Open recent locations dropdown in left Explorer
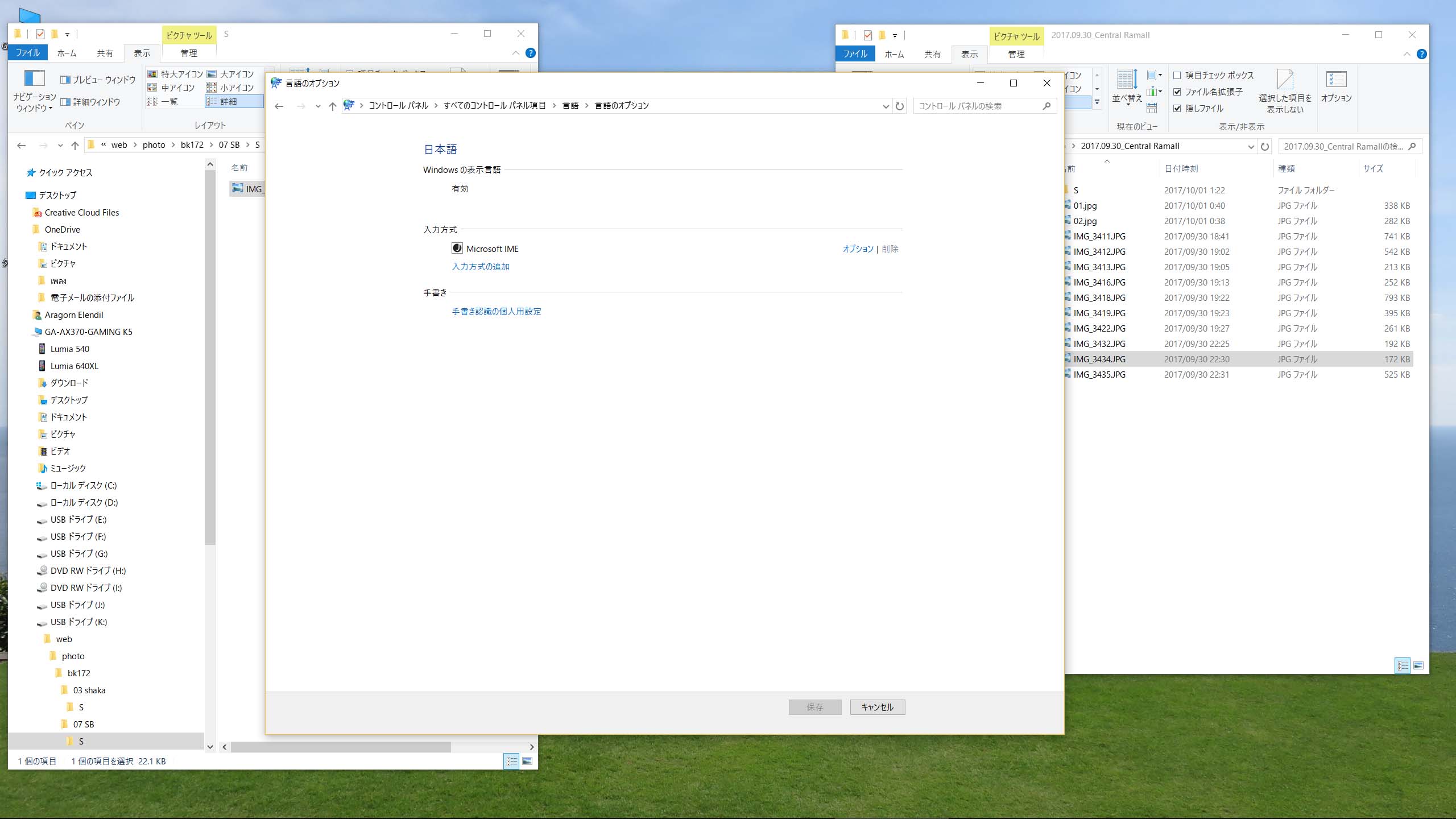This screenshot has width=1456, height=819. coord(60,146)
